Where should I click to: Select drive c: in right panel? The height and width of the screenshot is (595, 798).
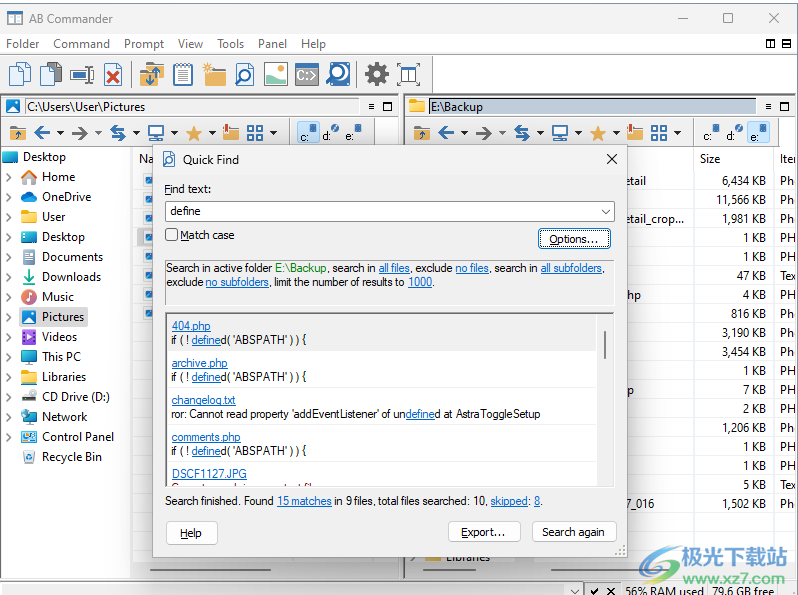click(711, 132)
